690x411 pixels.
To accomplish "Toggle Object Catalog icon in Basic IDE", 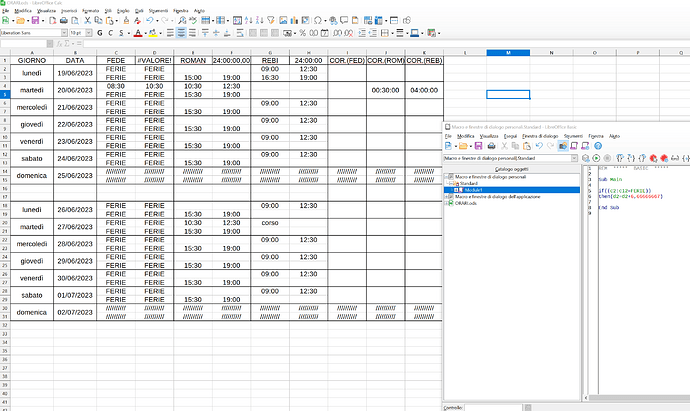I will point(563,146).
